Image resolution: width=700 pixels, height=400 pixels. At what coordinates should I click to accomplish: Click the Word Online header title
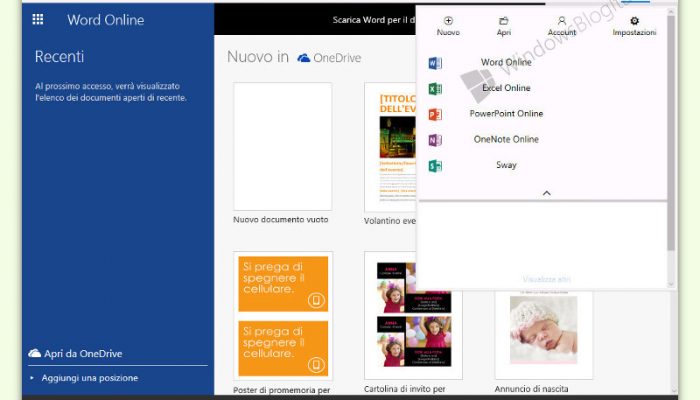coord(106,20)
